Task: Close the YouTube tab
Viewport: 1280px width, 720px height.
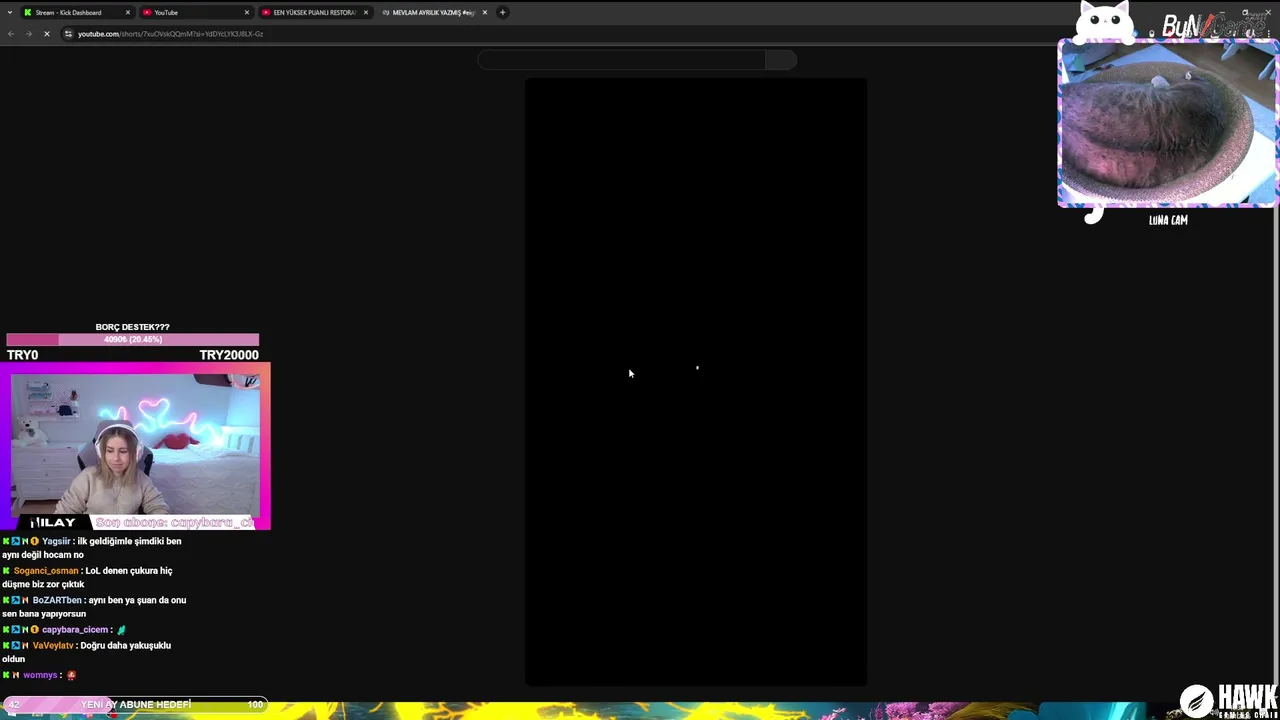Action: tap(246, 12)
